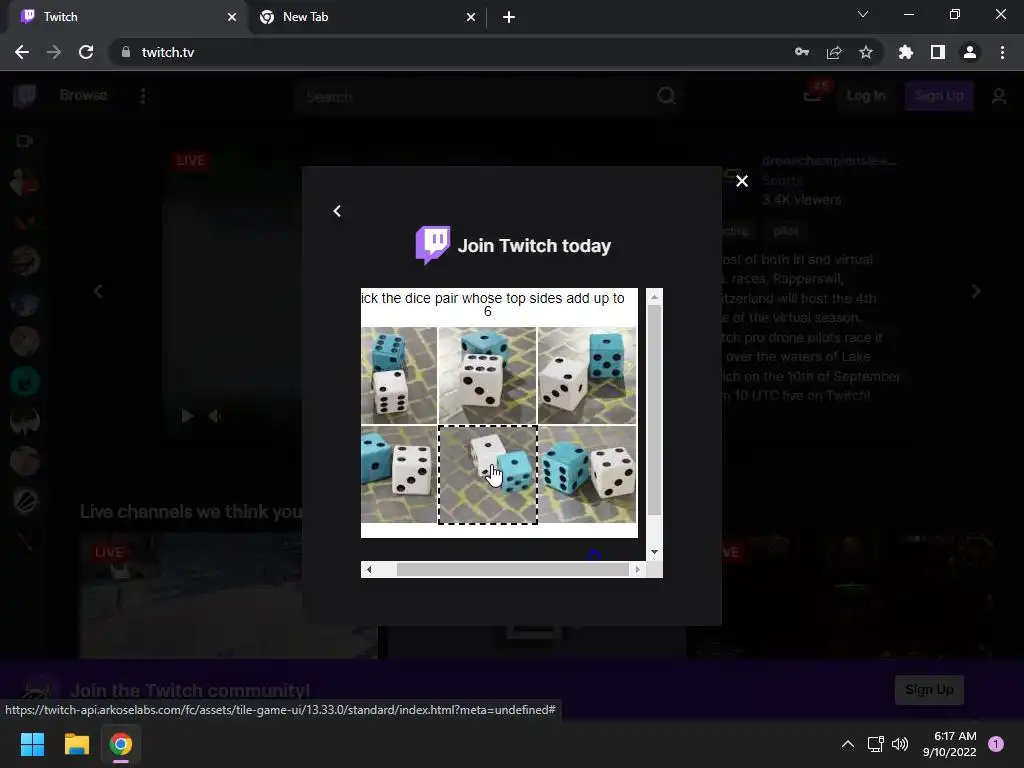Open Browse on Twitch
Screen dimensions: 1024x768
[83, 95]
